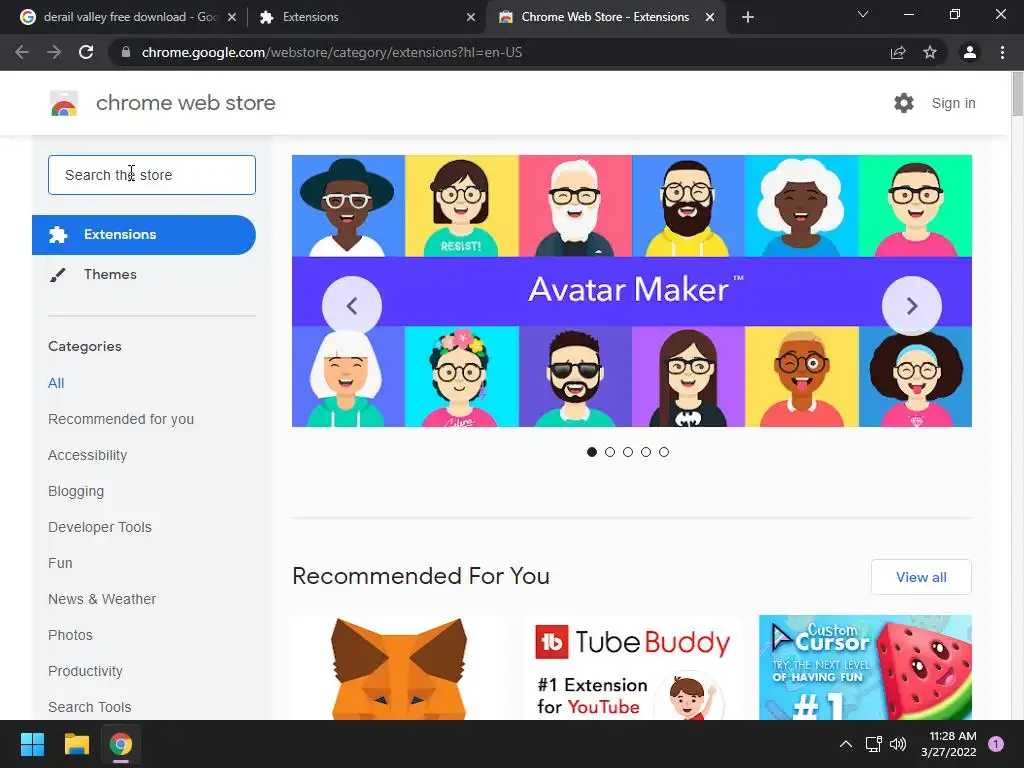This screenshot has width=1024, height=768.
Task: Focus the Search the store field
Action: pyautogui.click(x=152, y=175)
